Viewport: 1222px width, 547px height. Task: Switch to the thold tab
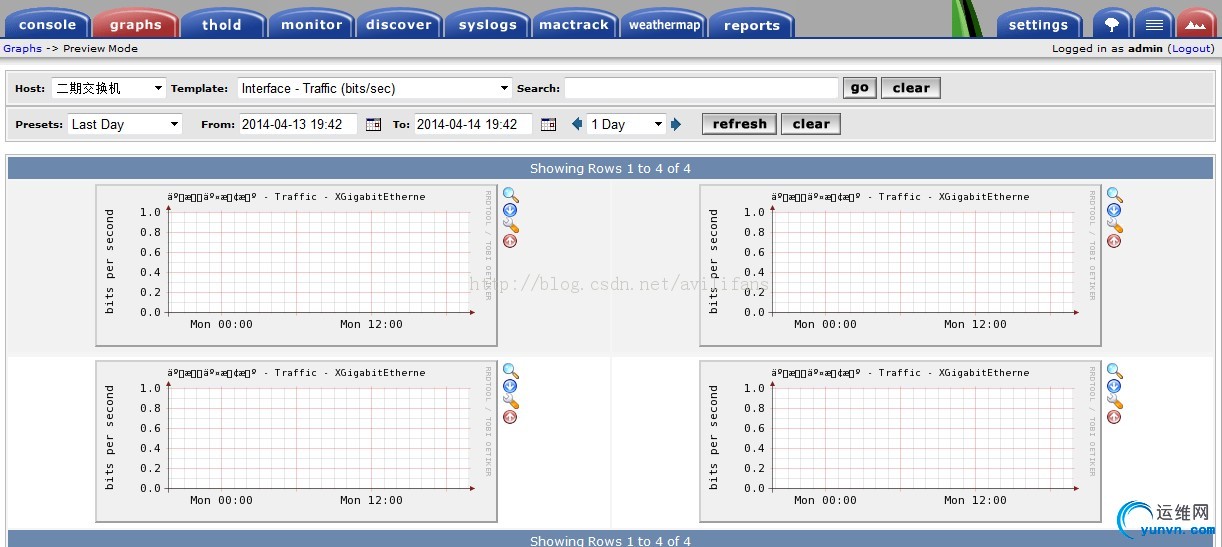tap(222, 24)
